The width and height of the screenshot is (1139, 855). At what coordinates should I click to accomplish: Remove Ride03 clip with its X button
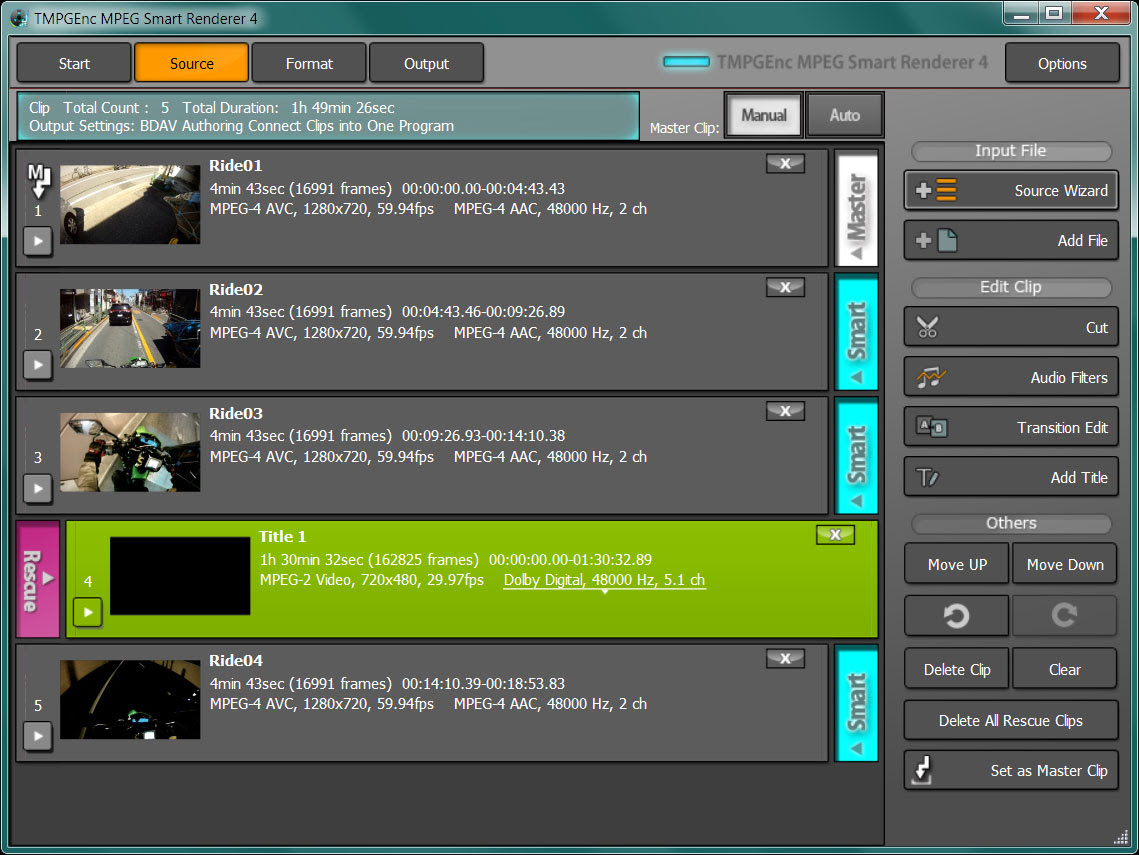coord(785,411)
